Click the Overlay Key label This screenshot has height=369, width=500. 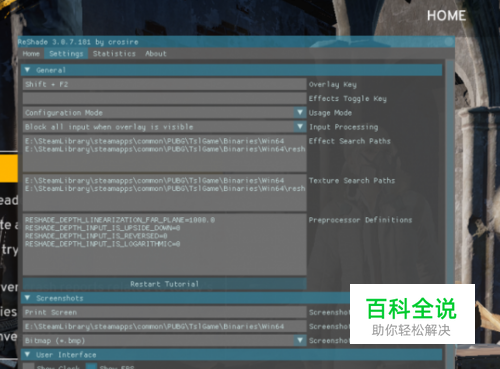333,85
